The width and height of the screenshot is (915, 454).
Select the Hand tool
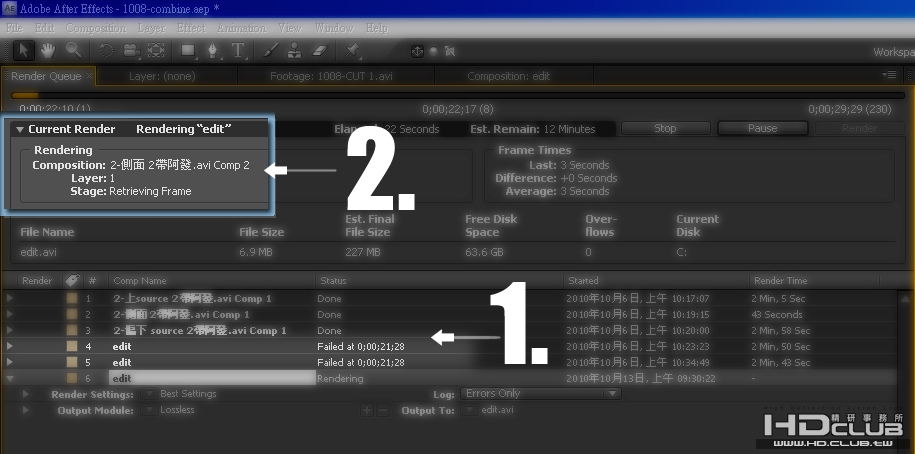48,51
